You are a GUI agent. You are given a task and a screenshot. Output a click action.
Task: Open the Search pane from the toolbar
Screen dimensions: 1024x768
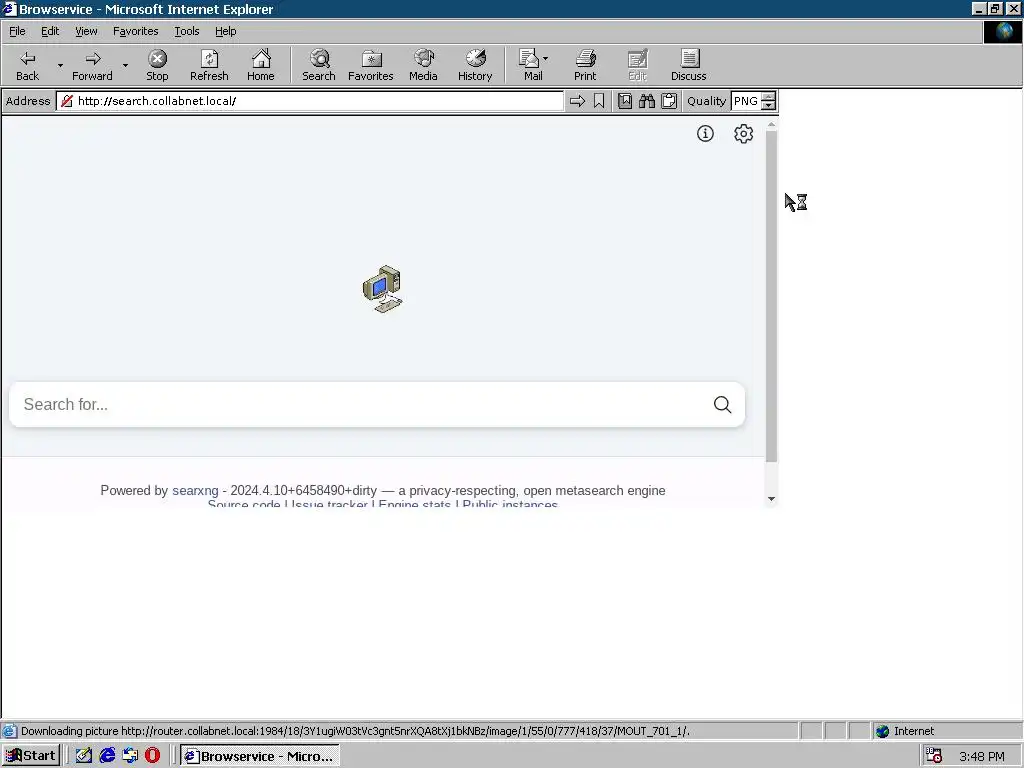click(x=319, y=65)
